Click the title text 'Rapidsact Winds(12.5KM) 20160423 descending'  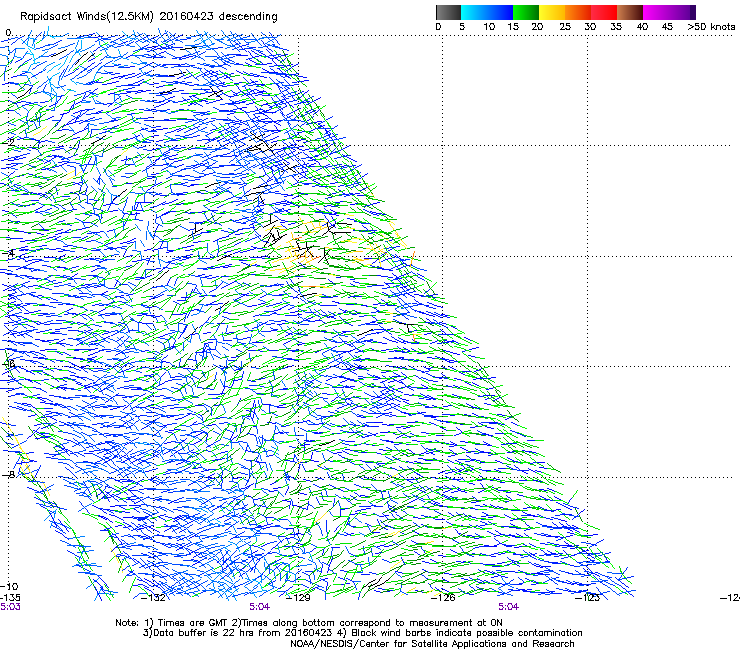pyautogui.click(x=149, y=17)
